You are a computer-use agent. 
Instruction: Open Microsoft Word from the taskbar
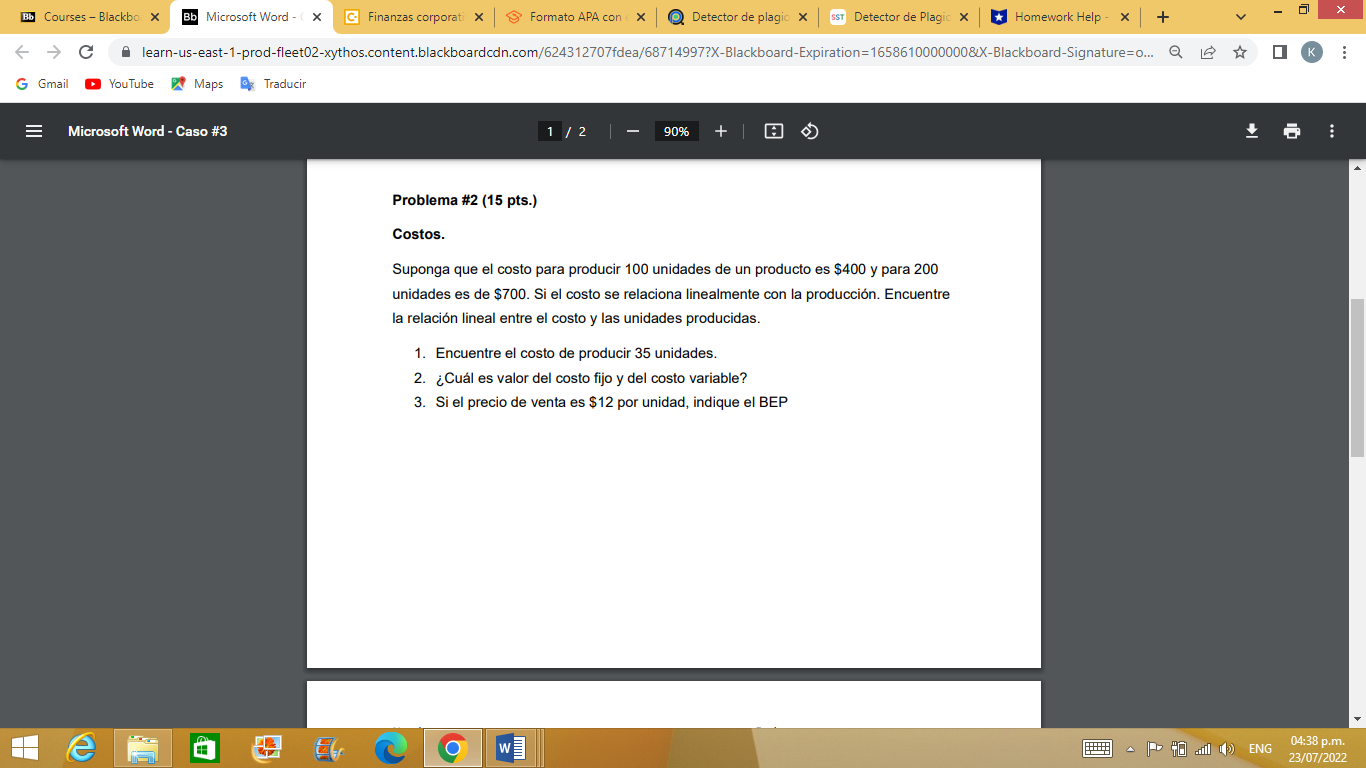click(513, 746)
